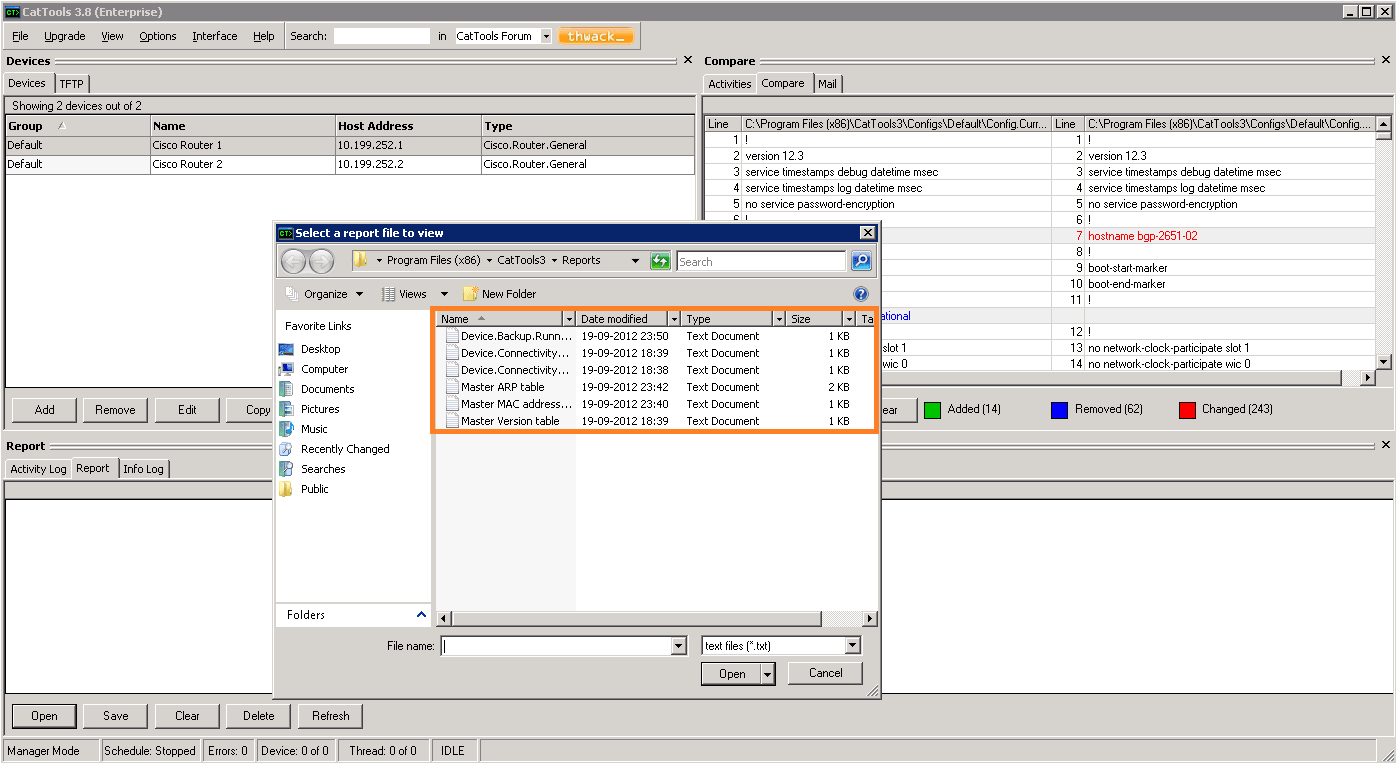
Task: Click the blue help icon in dialog
Action: 861,294
